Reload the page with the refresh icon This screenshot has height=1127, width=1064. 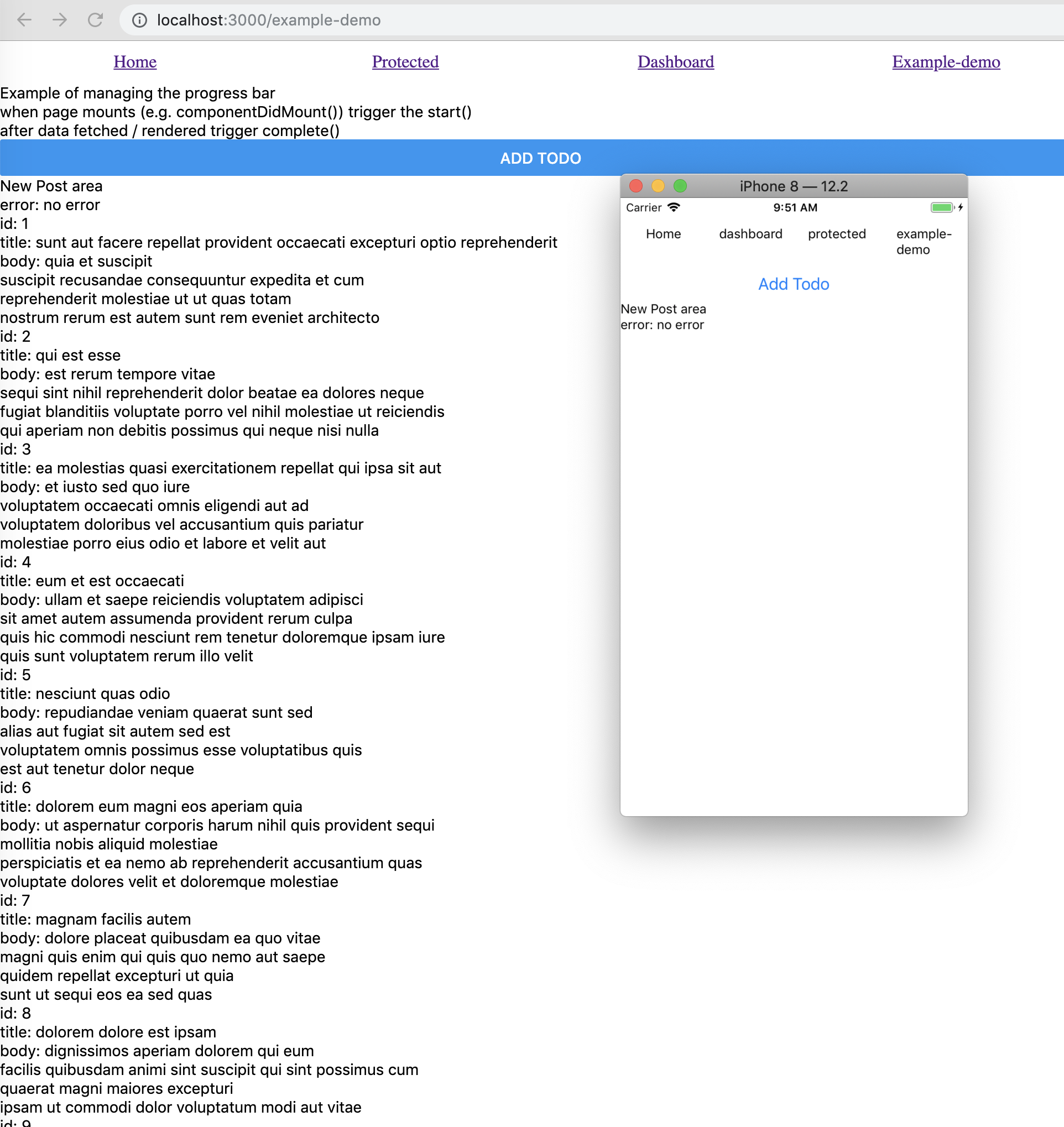[95, 20]
